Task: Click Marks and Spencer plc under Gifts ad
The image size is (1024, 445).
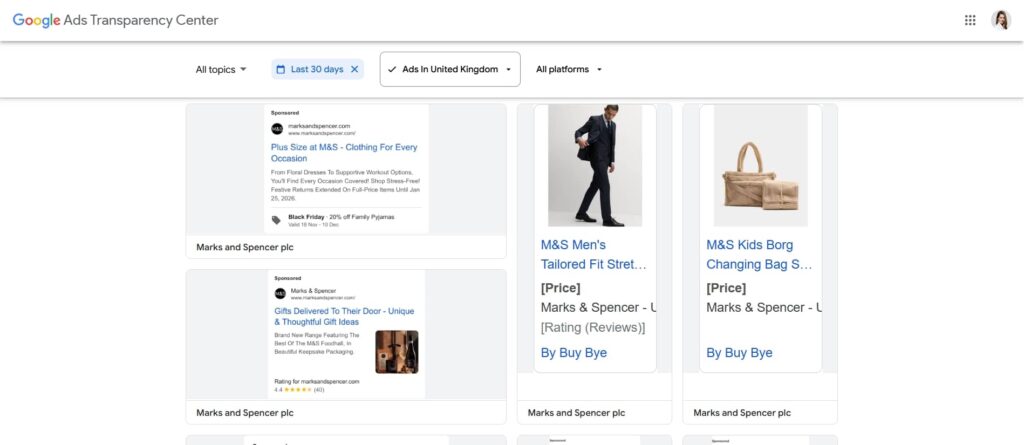Action: 245,413
